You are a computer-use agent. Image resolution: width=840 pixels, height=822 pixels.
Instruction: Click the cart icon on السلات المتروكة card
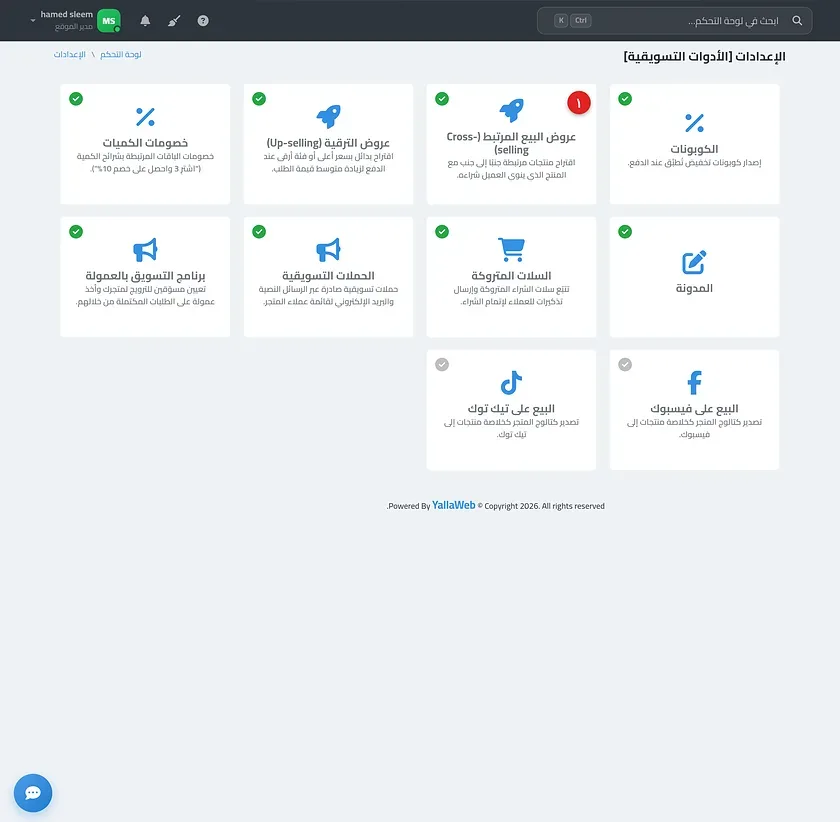pyautogui.click(x=511, y=249)
